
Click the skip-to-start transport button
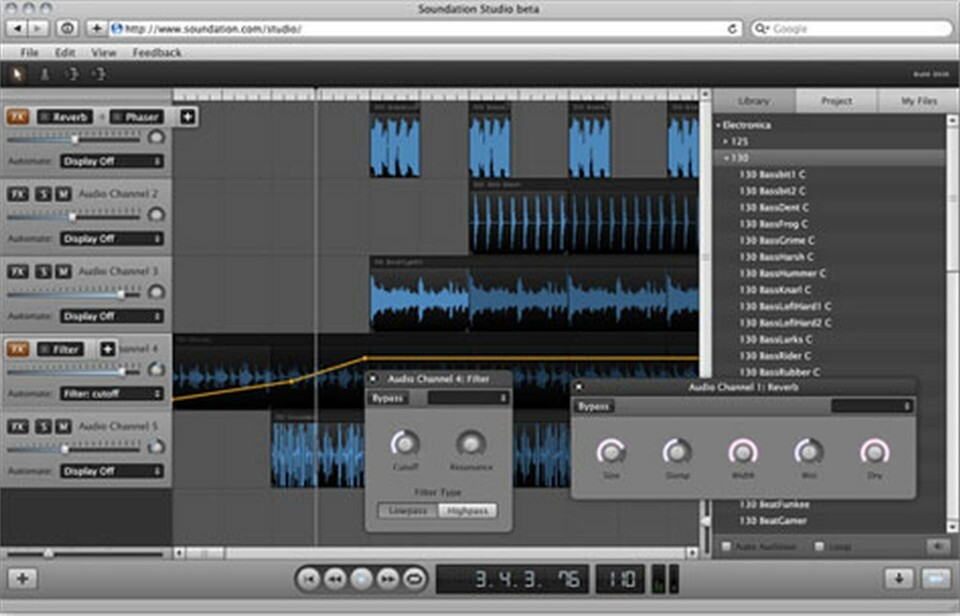click(x=310, y=579)
